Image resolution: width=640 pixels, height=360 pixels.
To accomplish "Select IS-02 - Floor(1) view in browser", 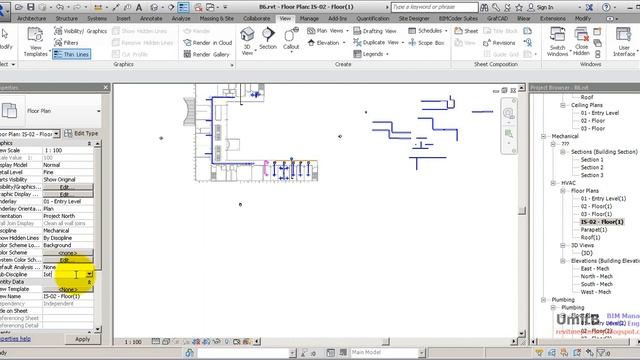I will 602,222.
